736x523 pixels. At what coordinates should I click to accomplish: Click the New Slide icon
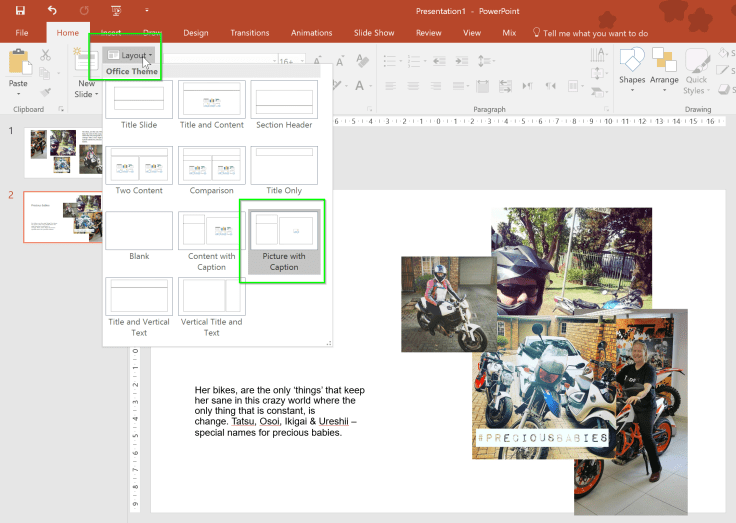pos(86,60)
